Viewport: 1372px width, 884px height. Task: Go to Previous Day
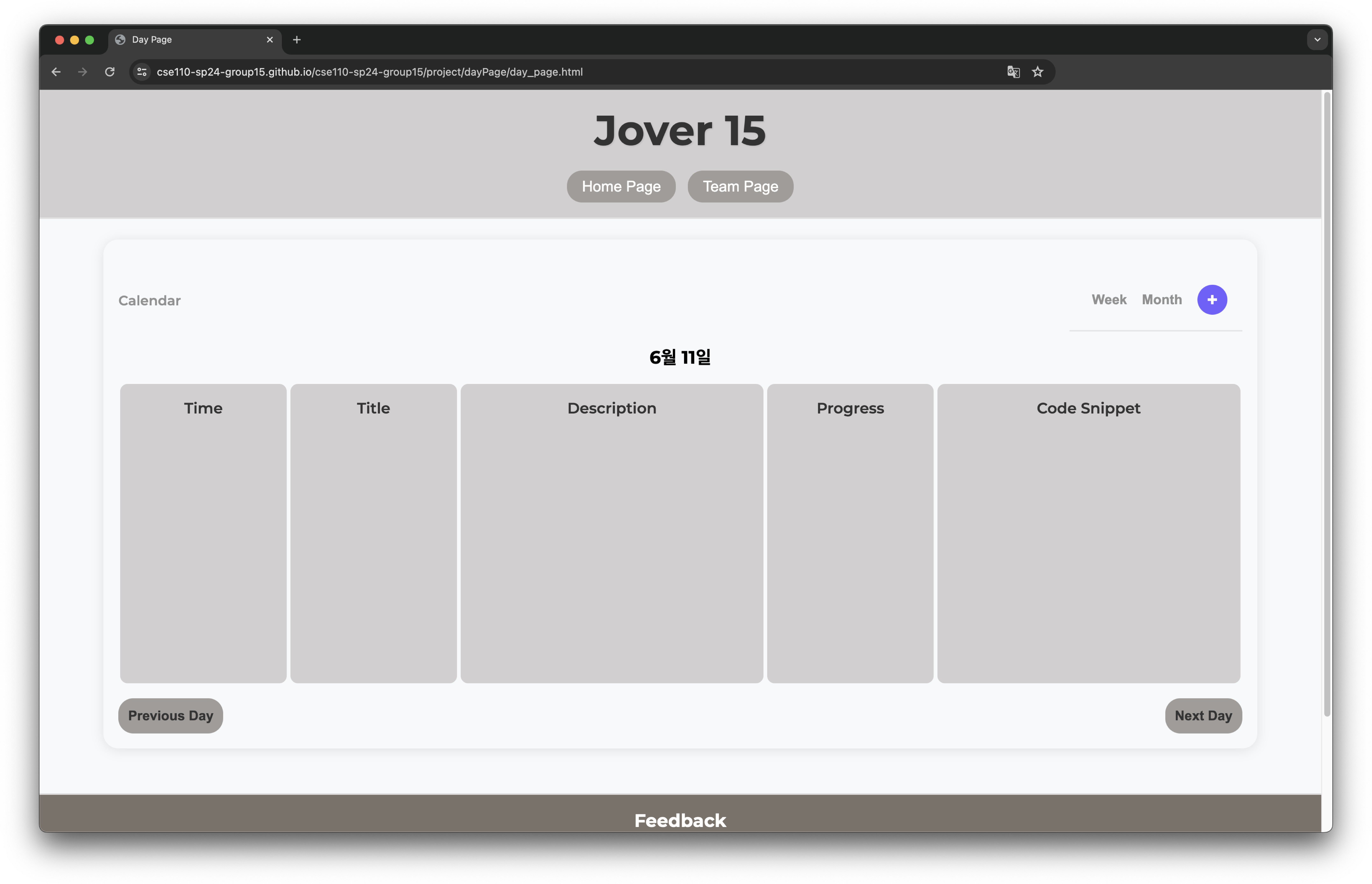pyautogui.click(x=170, y=715)
